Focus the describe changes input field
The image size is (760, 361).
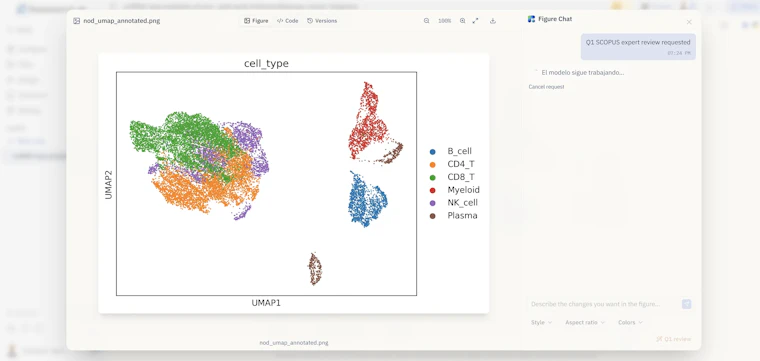[x=603, y=304]
